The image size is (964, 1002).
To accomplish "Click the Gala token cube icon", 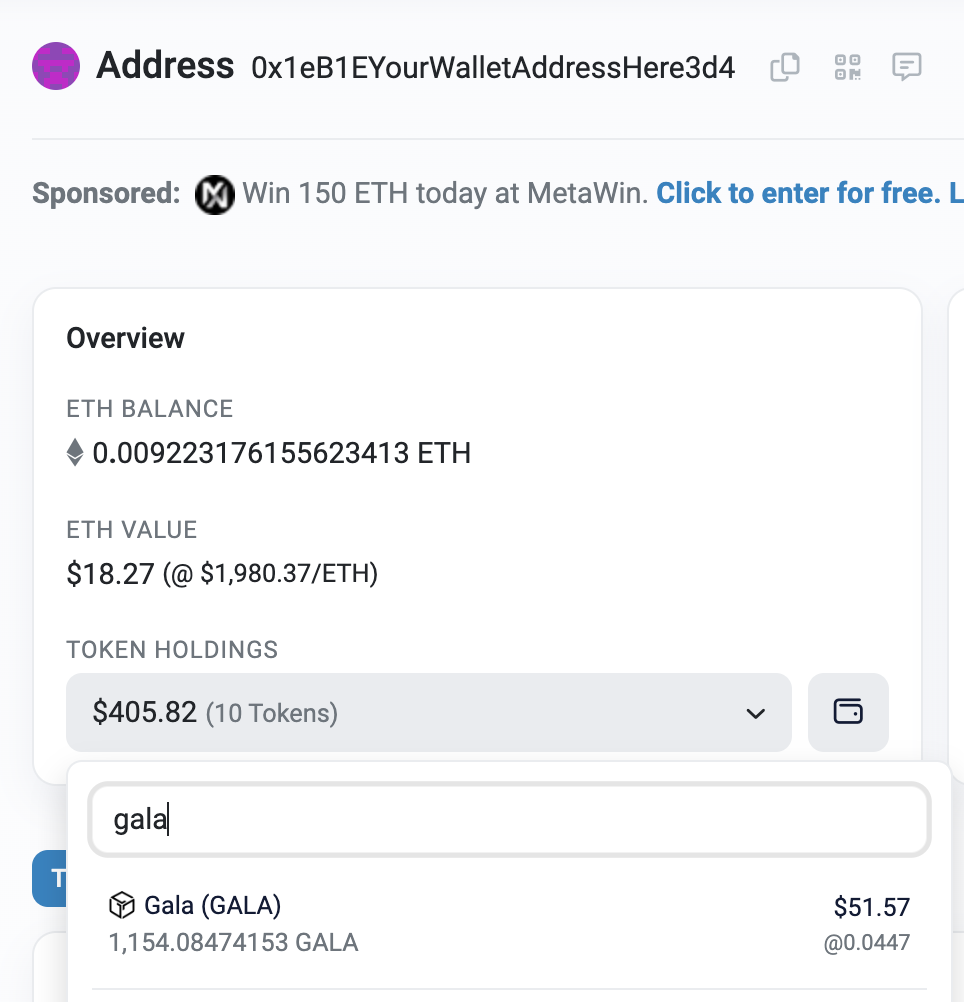I will (x=122, y=906).
